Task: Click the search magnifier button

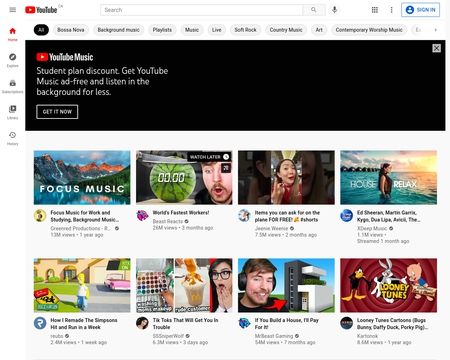Action: pos(314,10)
